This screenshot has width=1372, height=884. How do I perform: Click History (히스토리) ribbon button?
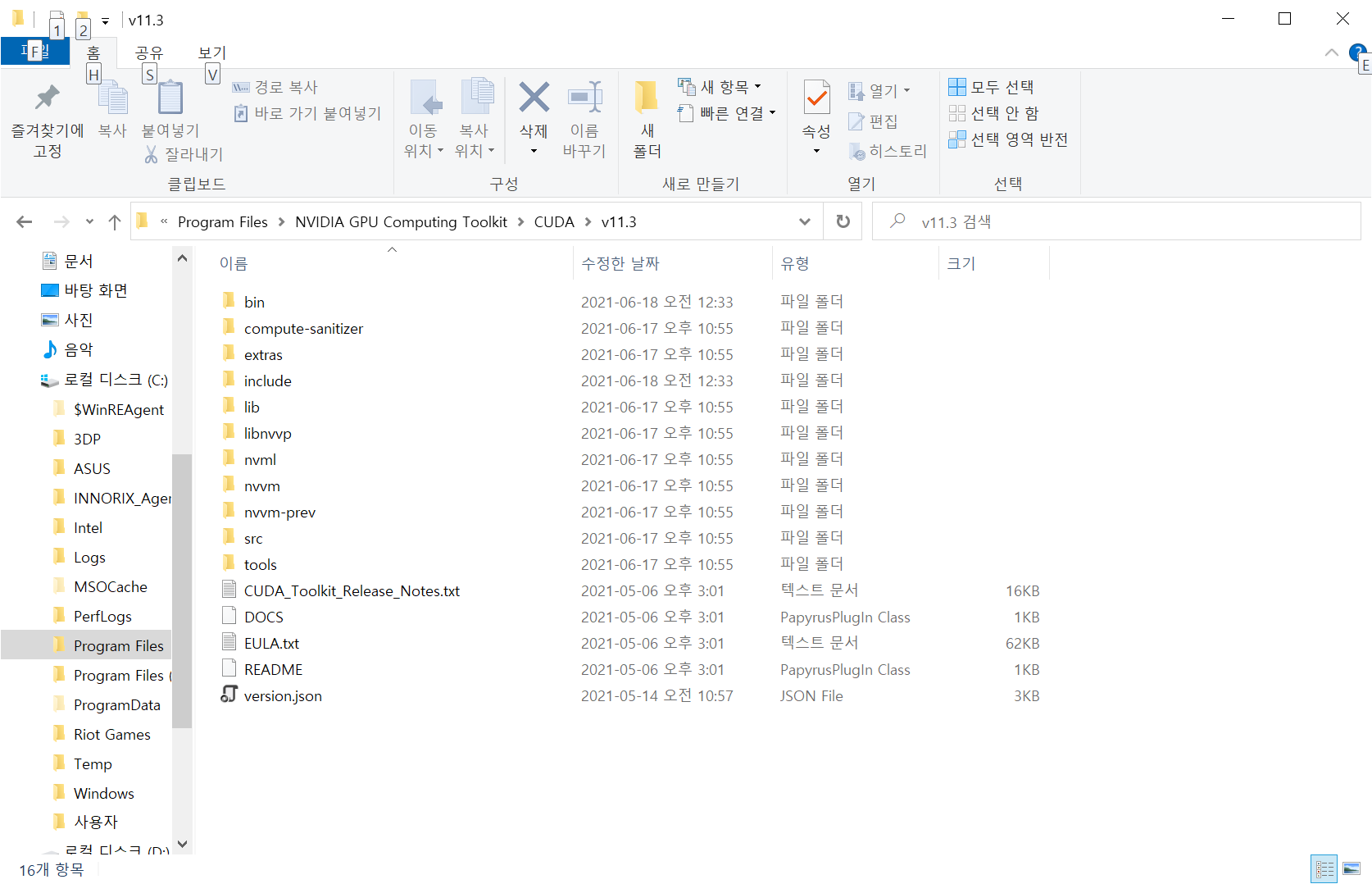tap(888, 151)
